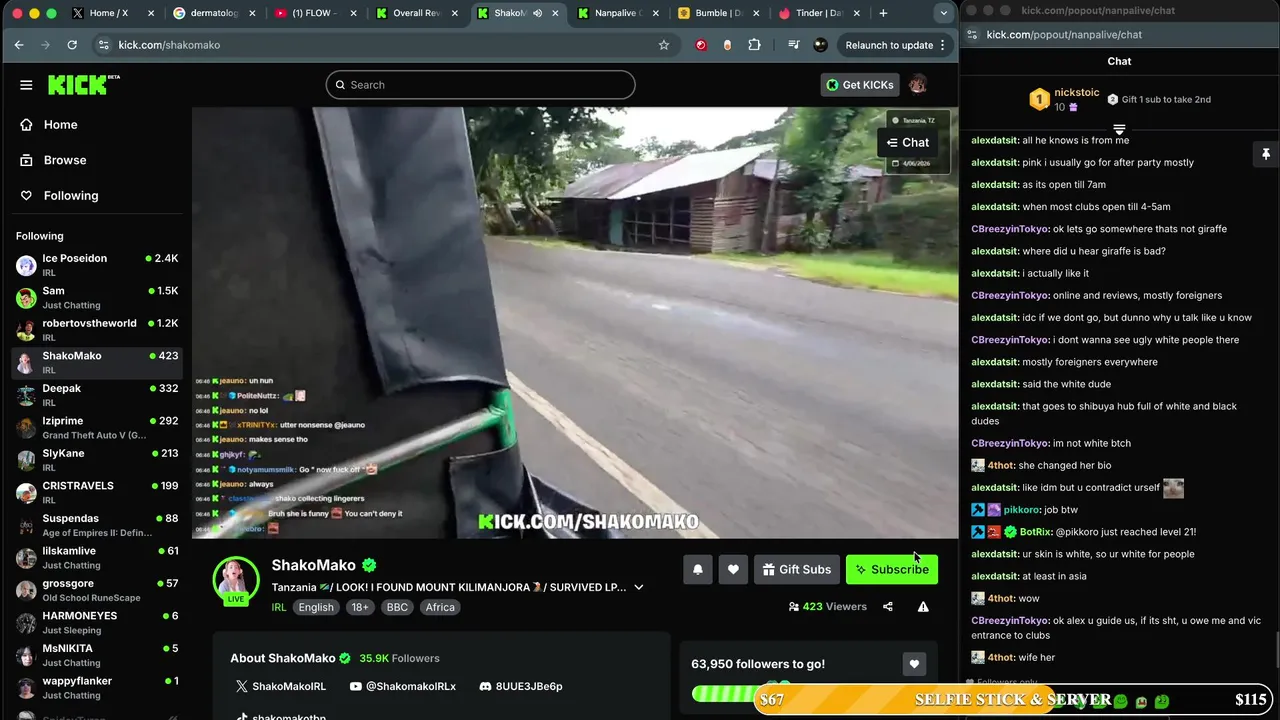Open Browse in Kick sidebar

click(96, 160)
